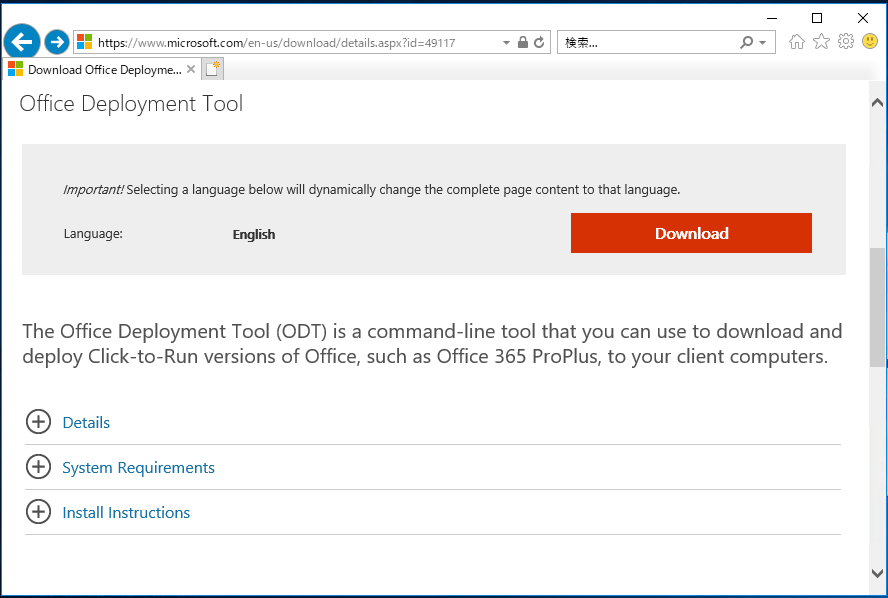The height and width of the screenshot is (598, 888).
Task: Maximize the browser window
Action: click(817, 18)
